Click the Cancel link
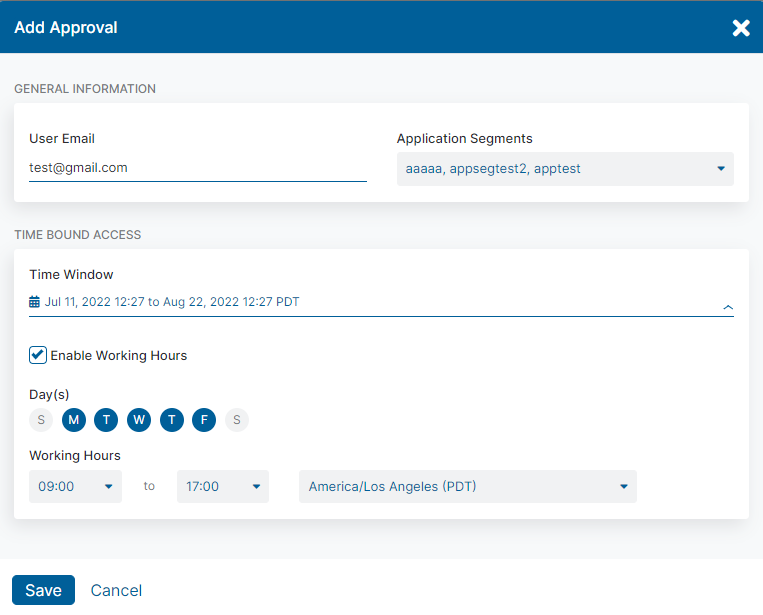 (116, 590)
